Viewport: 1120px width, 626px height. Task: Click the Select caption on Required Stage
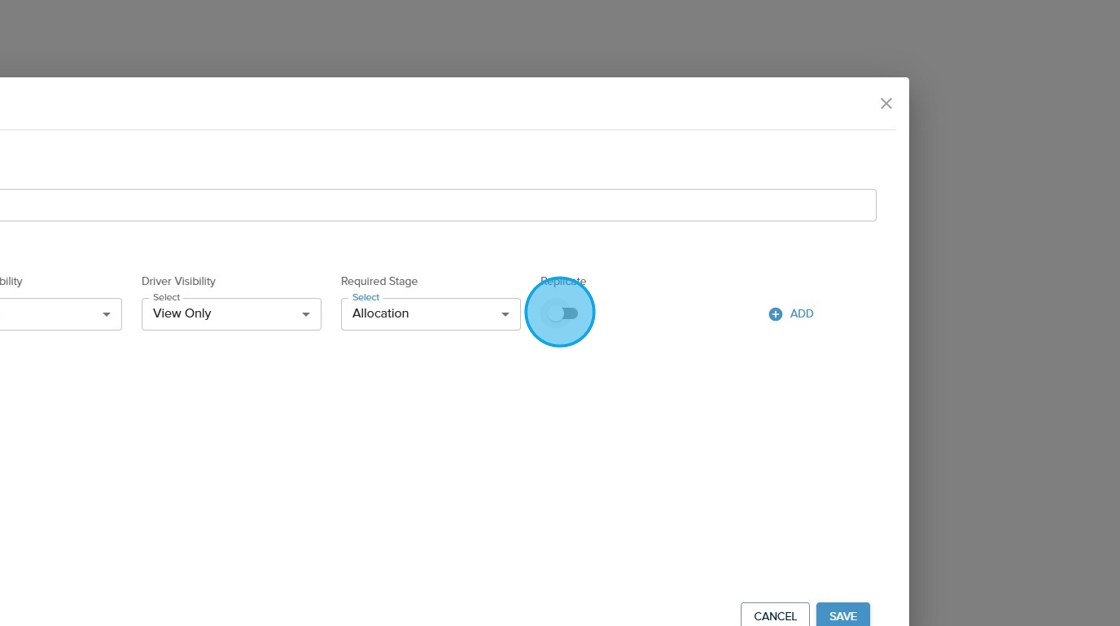tap(366, 297)
